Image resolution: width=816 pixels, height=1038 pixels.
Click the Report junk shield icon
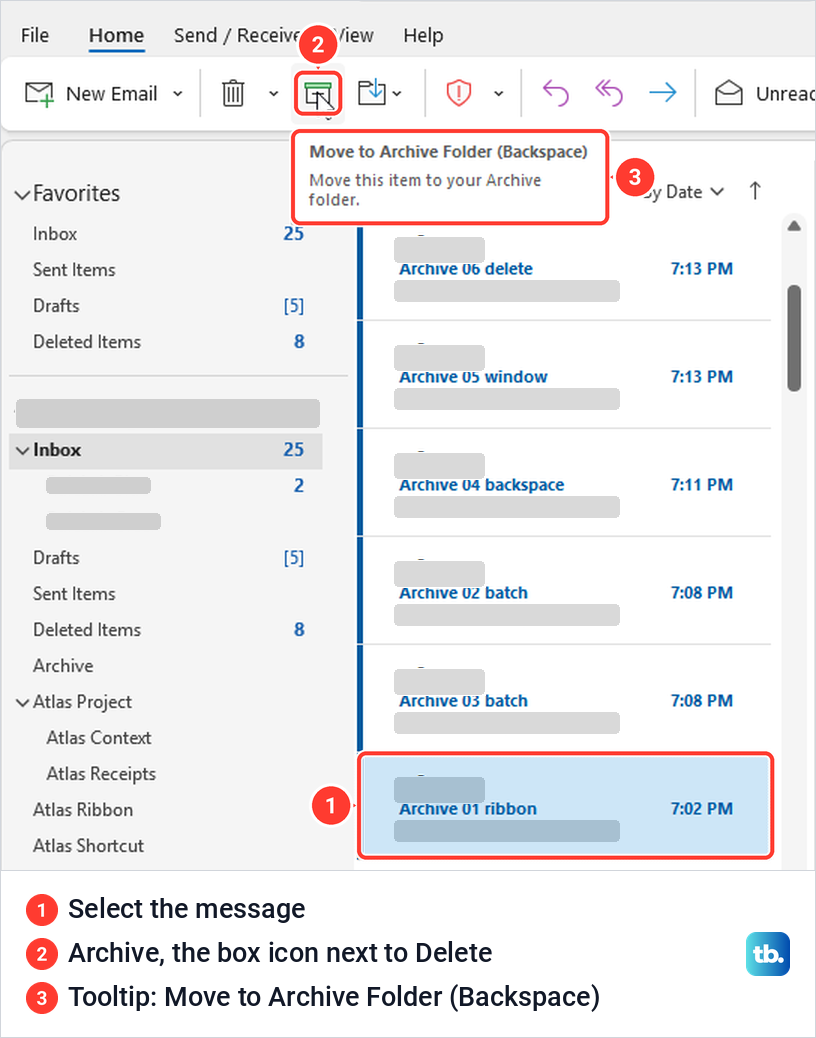459,93
